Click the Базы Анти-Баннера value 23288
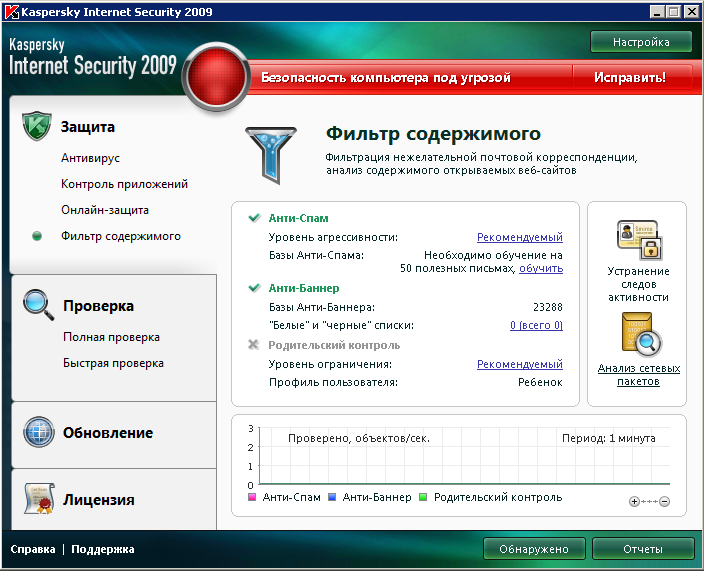The image size is (704, 571). coord(548,307)
